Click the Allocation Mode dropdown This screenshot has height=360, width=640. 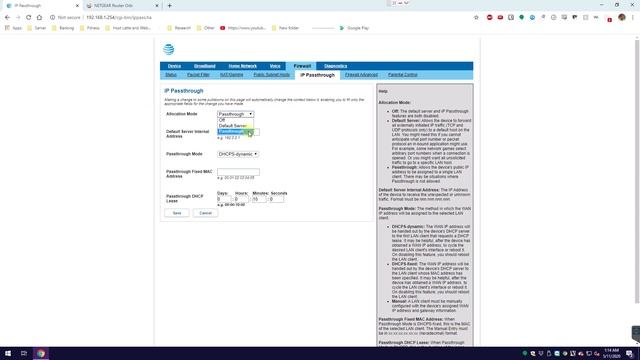click(236, 114)
